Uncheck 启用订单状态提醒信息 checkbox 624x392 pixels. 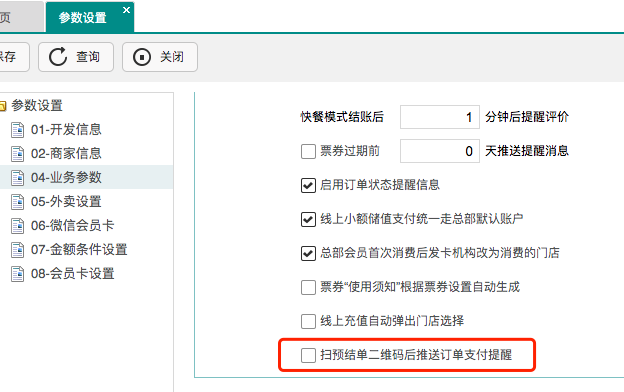(x=308, y=185)
